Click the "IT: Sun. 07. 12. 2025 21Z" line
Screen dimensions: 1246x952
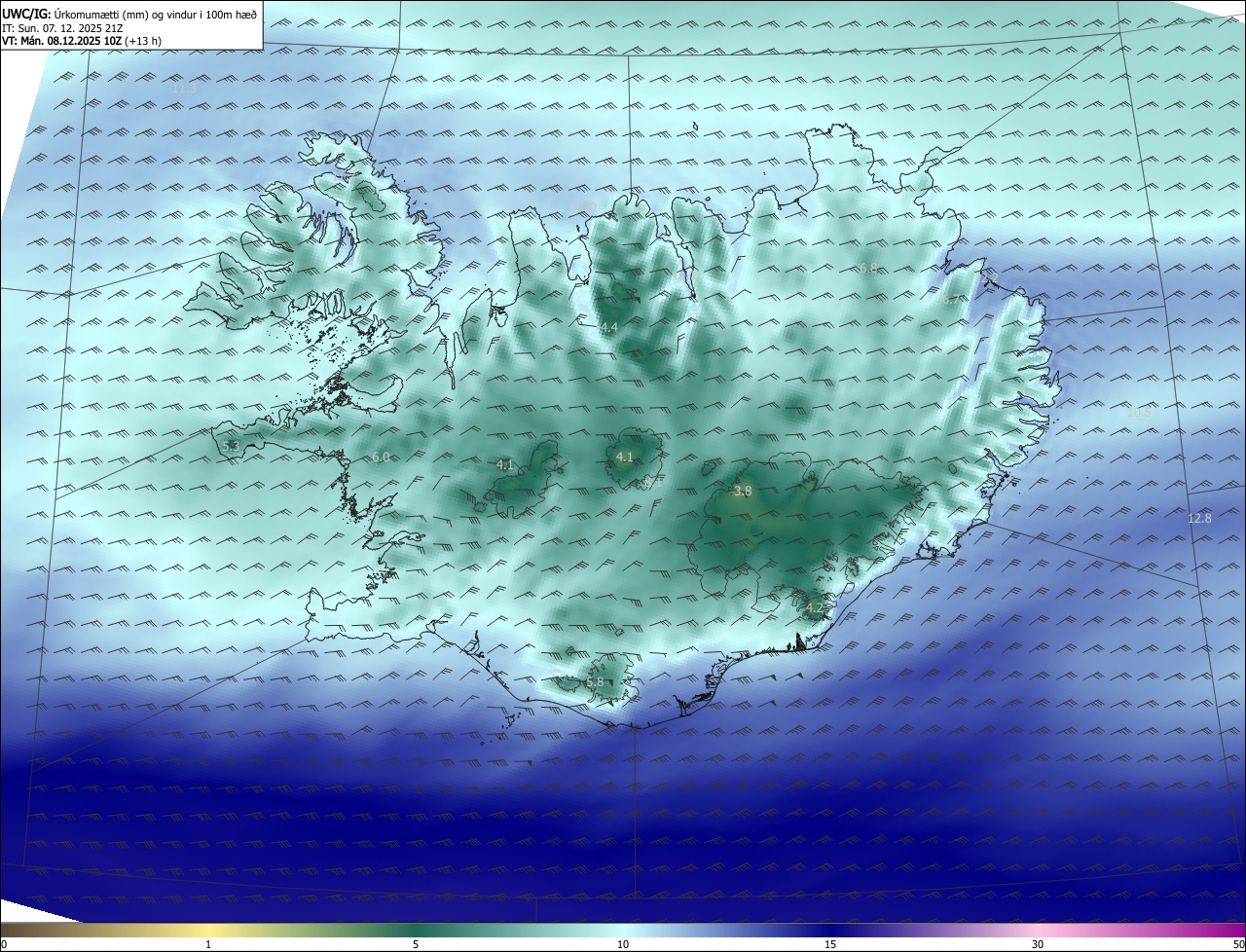(x=61, y=28)
